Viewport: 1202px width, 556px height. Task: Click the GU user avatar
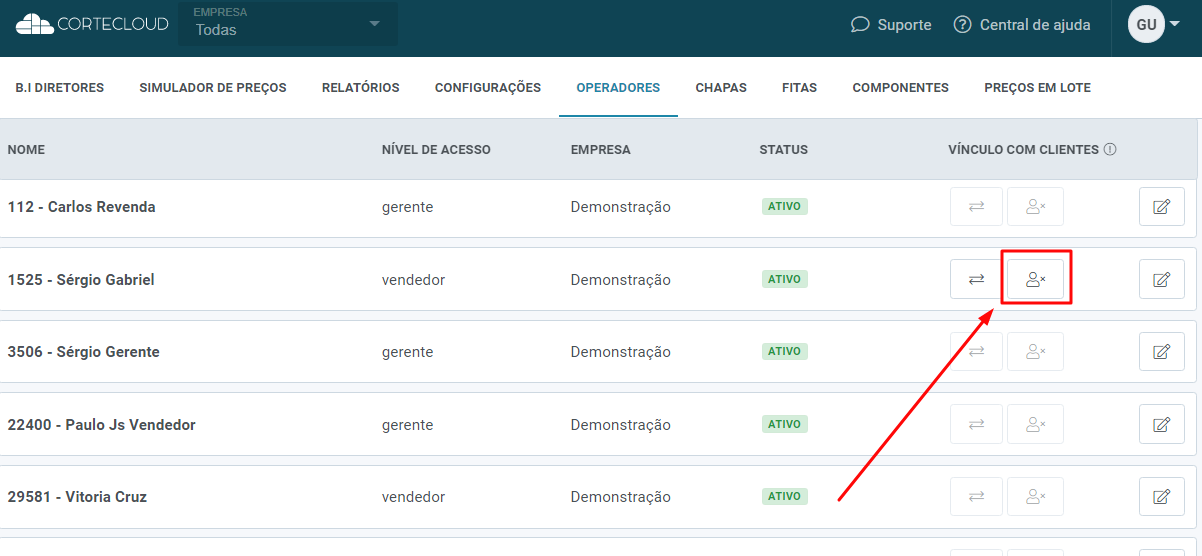1146,24
